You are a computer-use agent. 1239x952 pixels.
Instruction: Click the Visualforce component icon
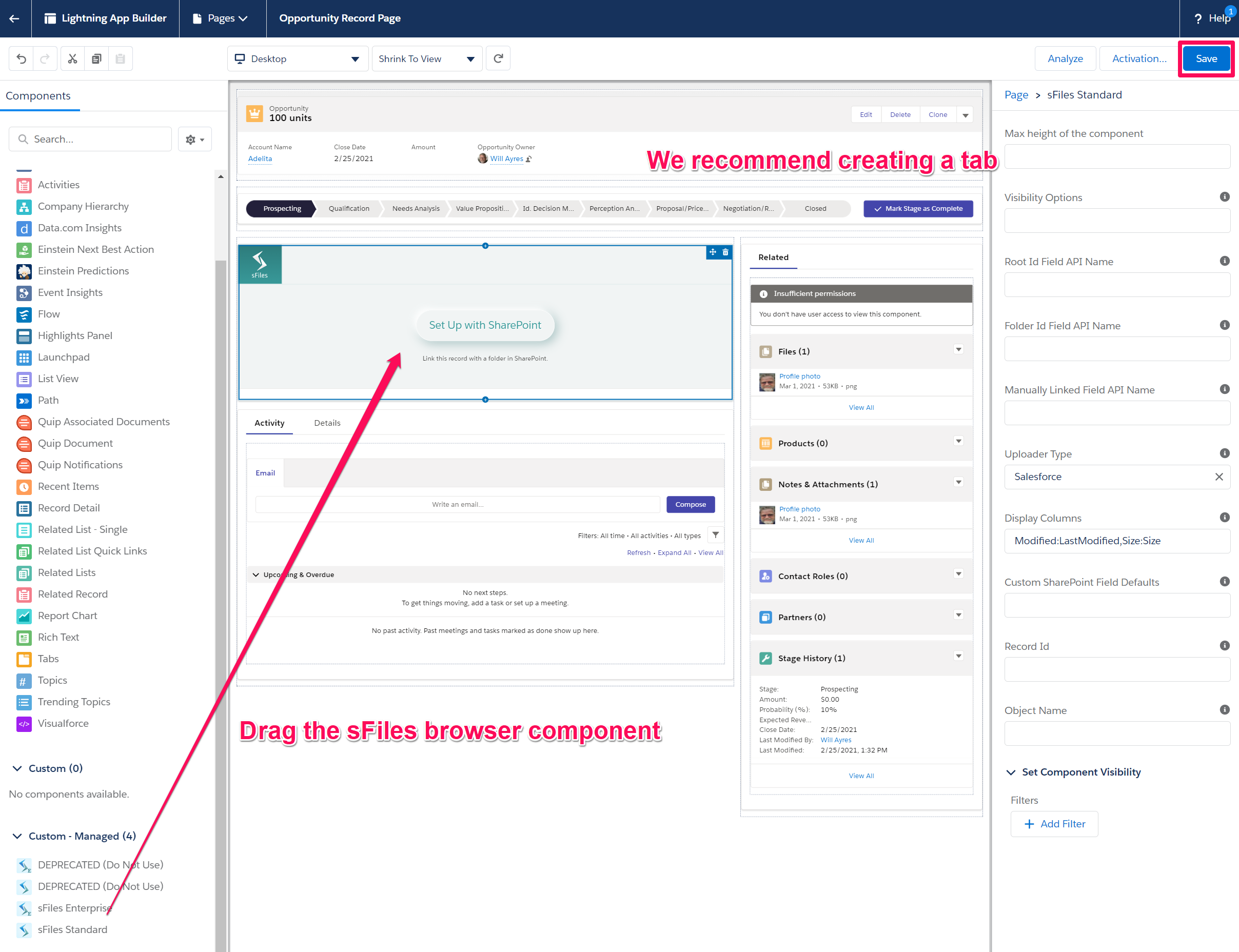point(24,724)
